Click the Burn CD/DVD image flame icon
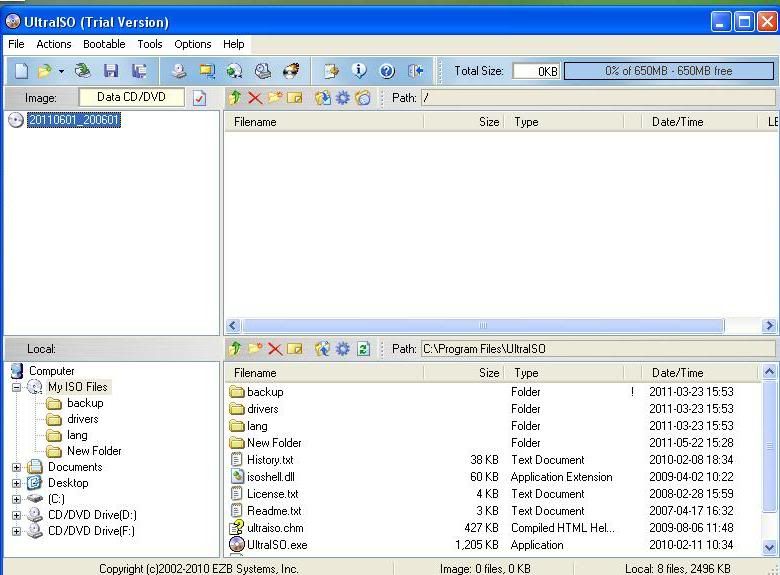The height and width of the screenshot is (575, 780). click(291, 71)
